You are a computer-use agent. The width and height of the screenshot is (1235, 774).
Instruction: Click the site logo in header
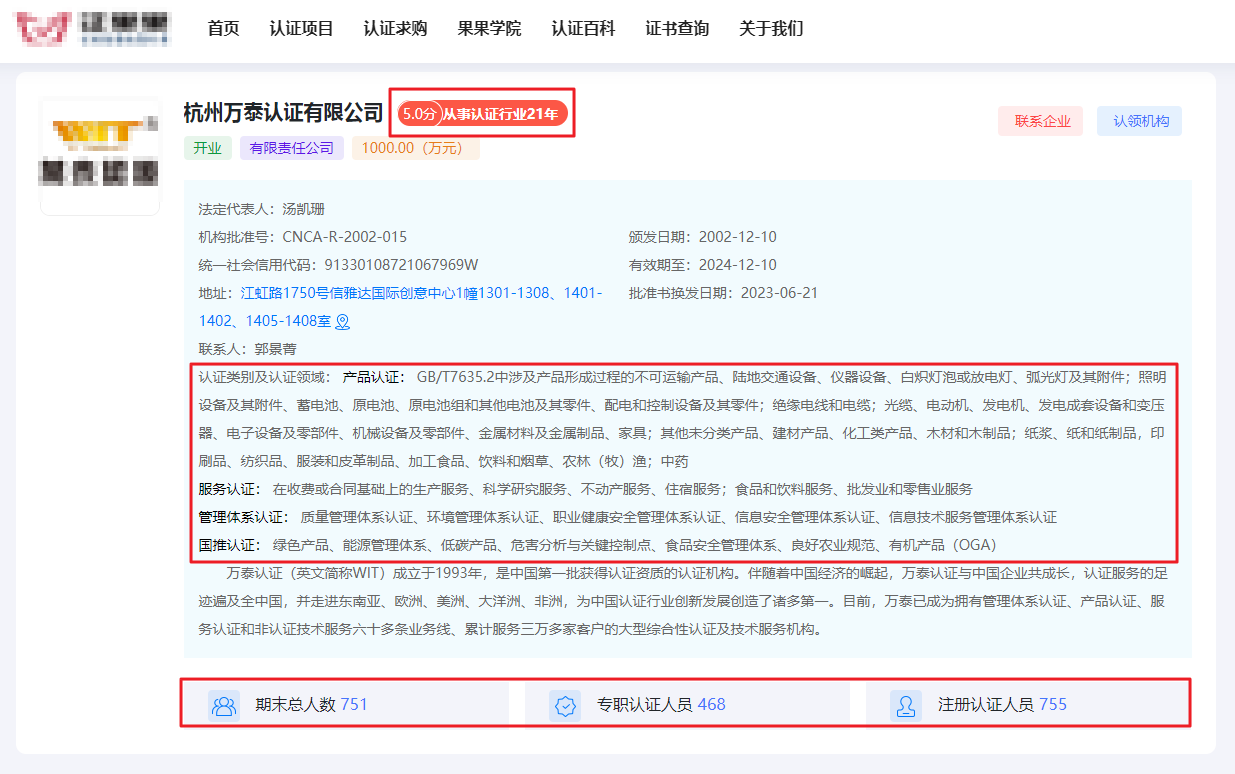click(x=92, y=29)
